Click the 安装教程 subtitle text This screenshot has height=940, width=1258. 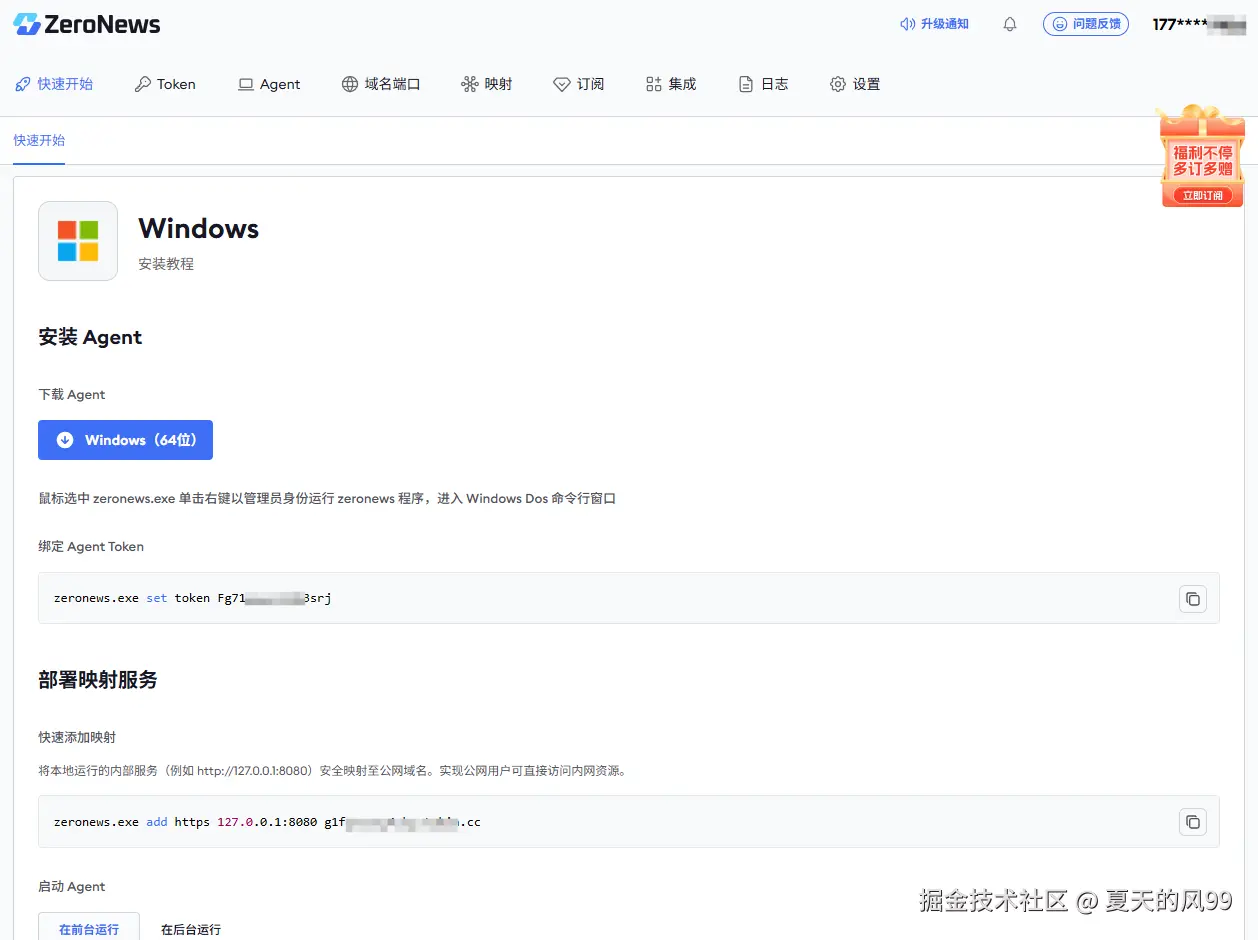(x=166, y=264)
